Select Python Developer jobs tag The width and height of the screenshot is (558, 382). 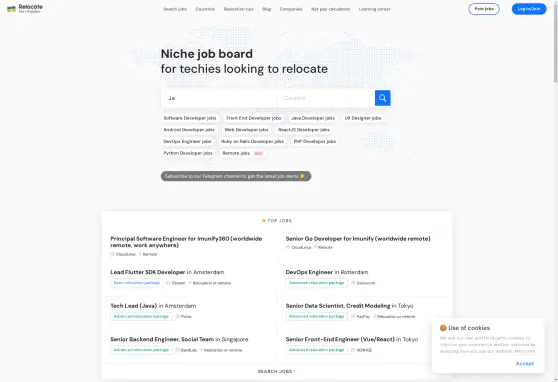[x=188, y=153]
